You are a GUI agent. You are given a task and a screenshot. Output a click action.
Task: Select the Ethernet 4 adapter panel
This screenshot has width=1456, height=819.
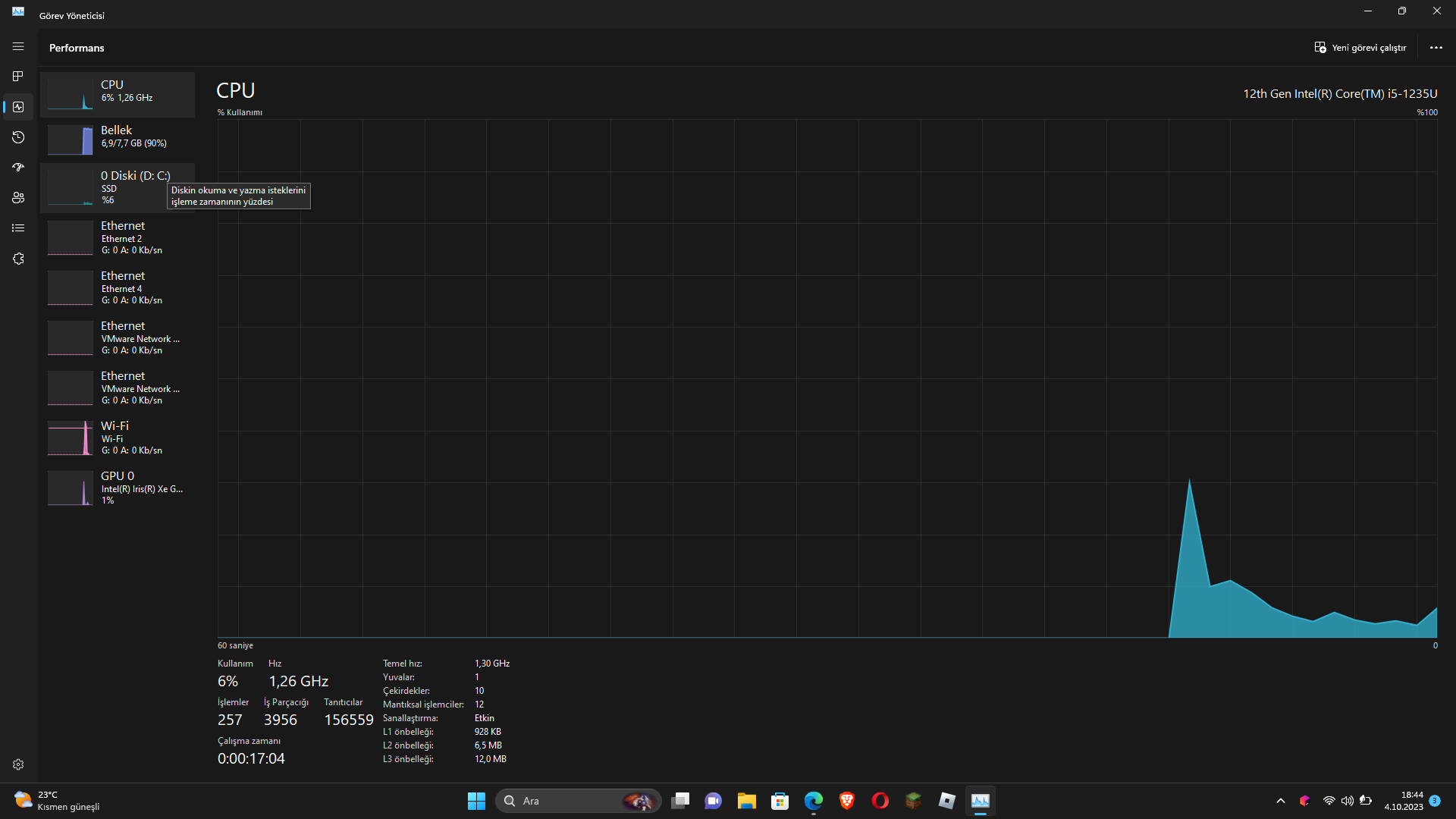tap(118, 287)
